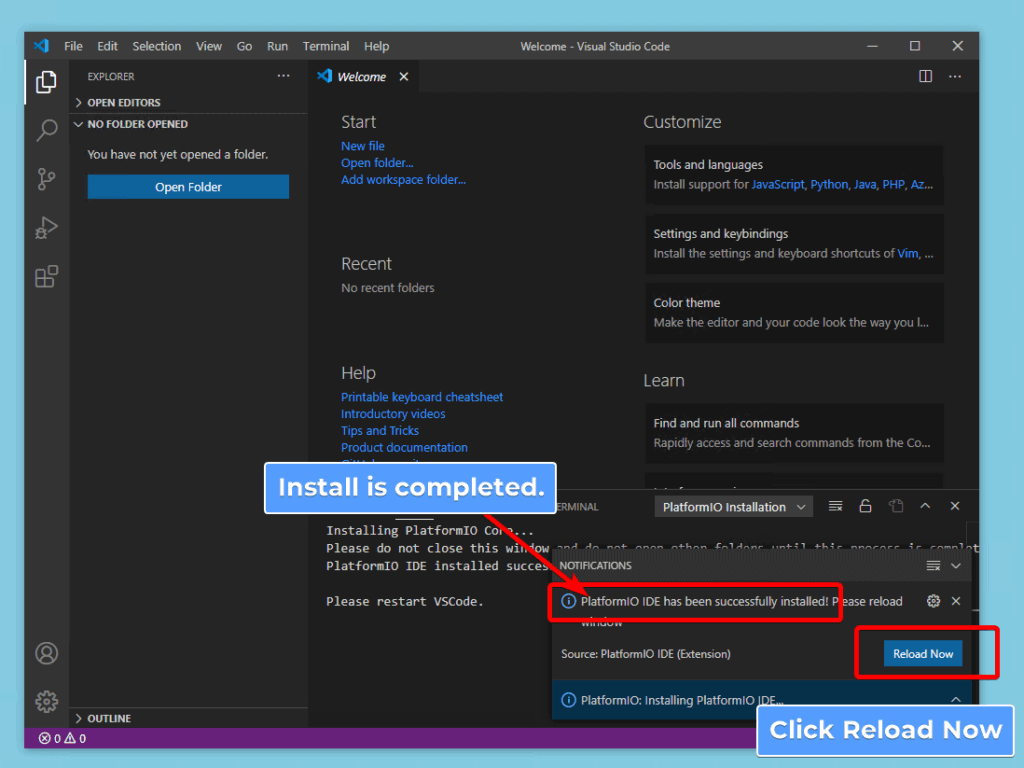Image resolution: width=1024 pixels, height=768 pixels.
Task: Click the PHP language link
Action: [893, 184]
